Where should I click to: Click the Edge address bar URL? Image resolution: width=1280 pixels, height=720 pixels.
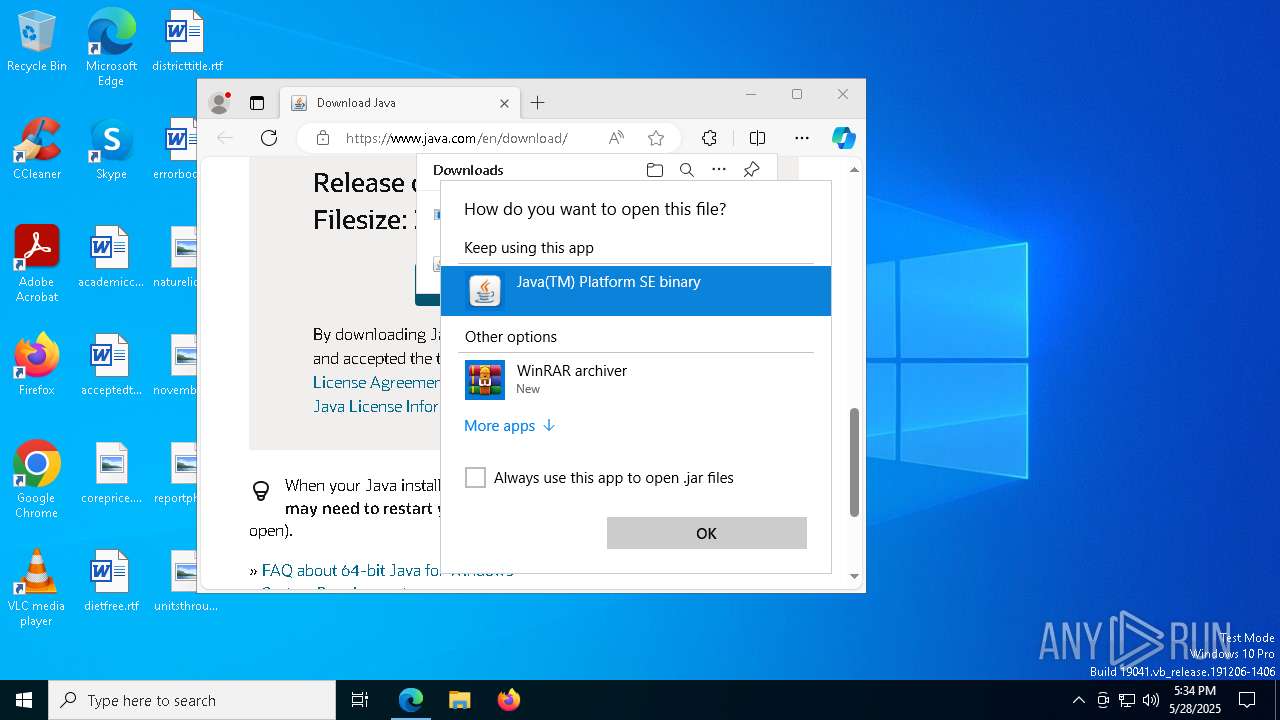click(x=457, y=138)
